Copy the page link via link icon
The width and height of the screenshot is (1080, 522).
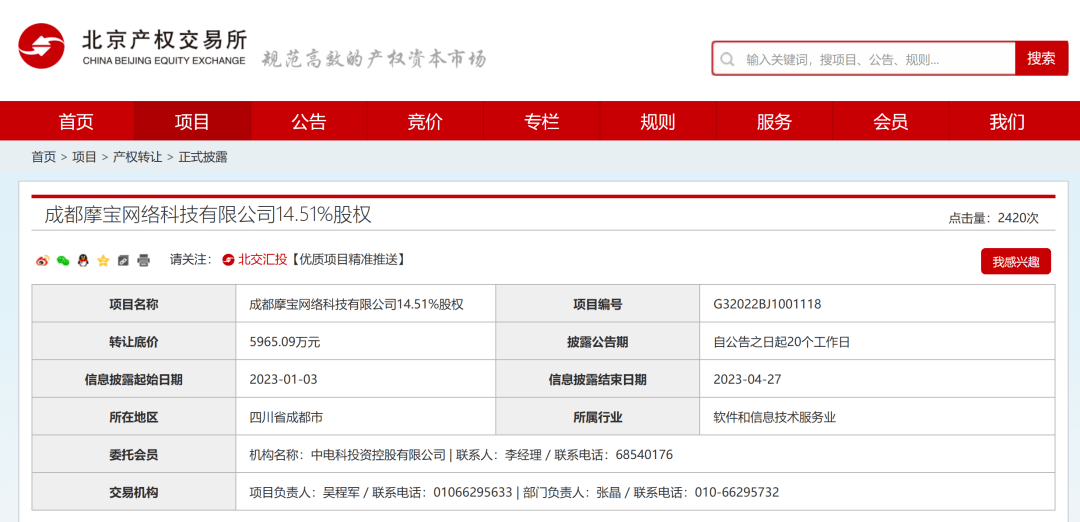click(x=123, y=260)
